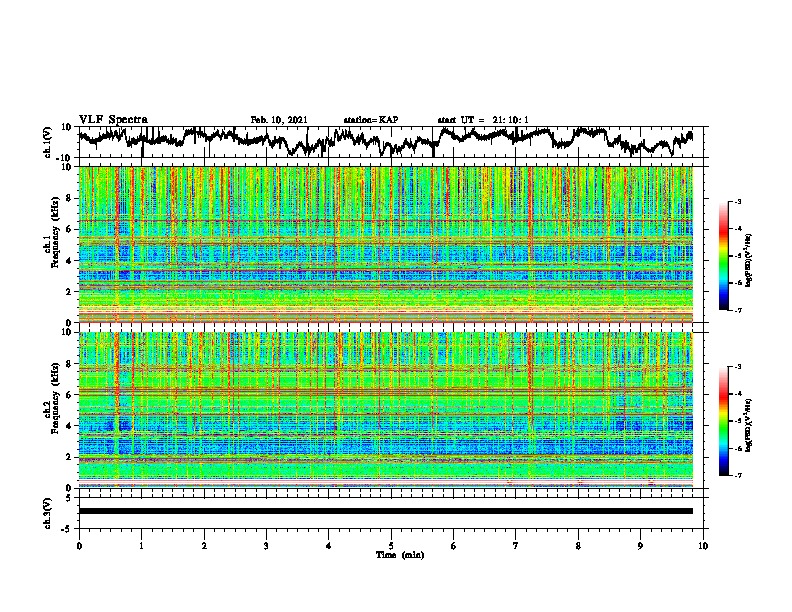Click the ch.2 spectrogram plot
Image resolution: width=792 pixels, height=612 pixels.
[x=386, y=410]
